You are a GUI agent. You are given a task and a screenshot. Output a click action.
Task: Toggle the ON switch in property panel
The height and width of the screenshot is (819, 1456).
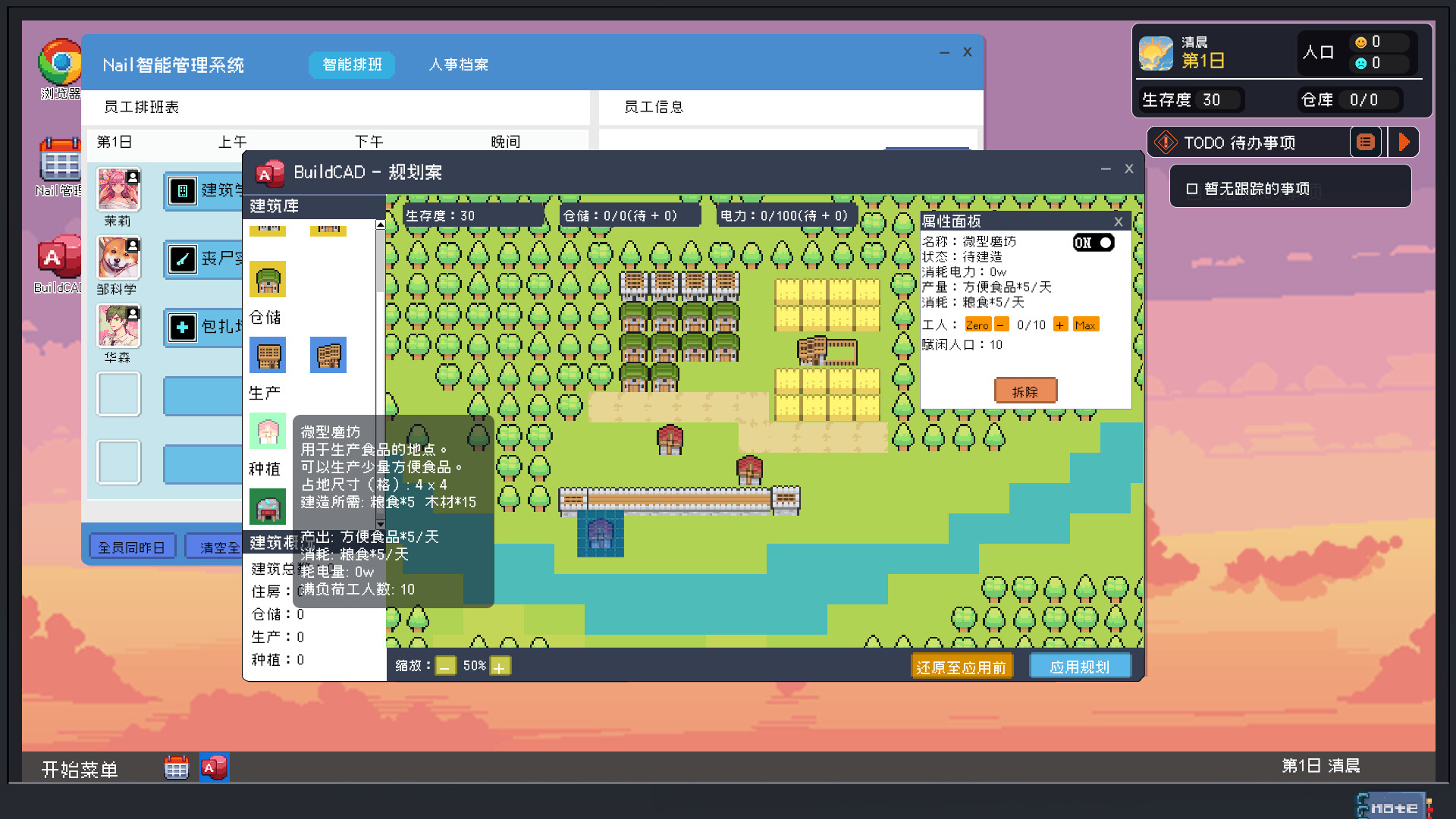tap(1093, 243)
